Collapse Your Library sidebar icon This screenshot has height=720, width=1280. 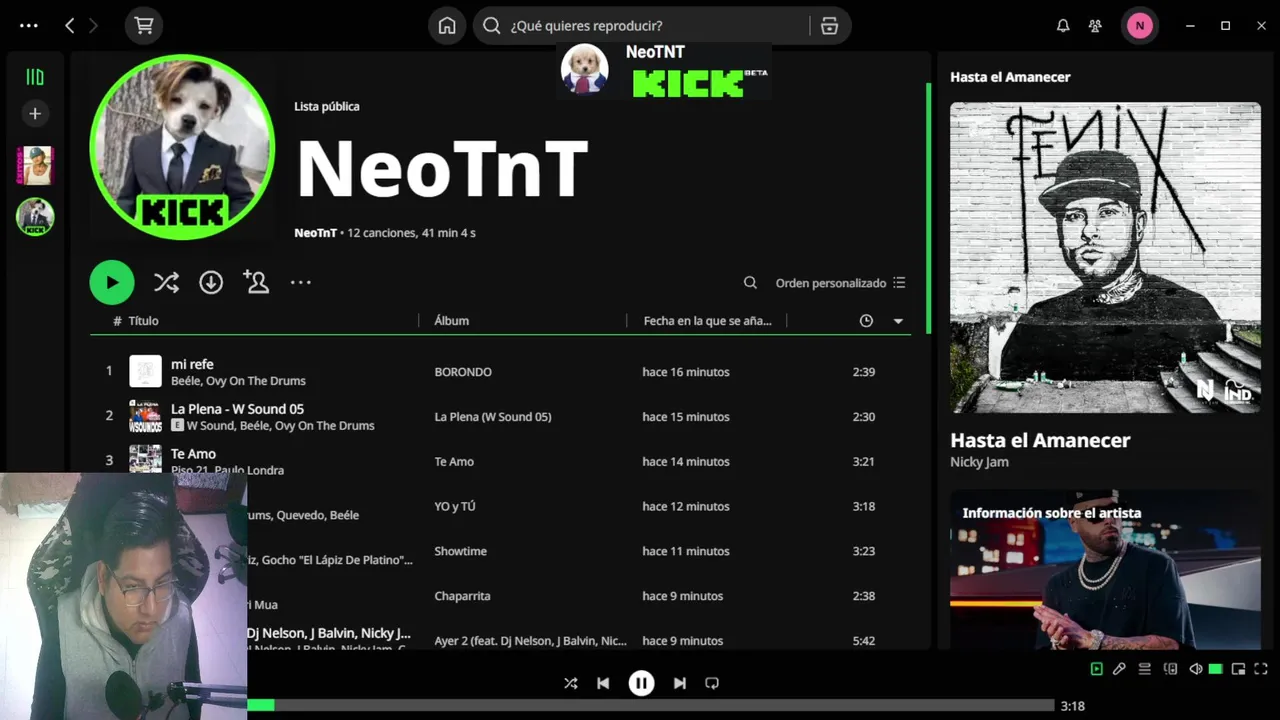point(35,77)
